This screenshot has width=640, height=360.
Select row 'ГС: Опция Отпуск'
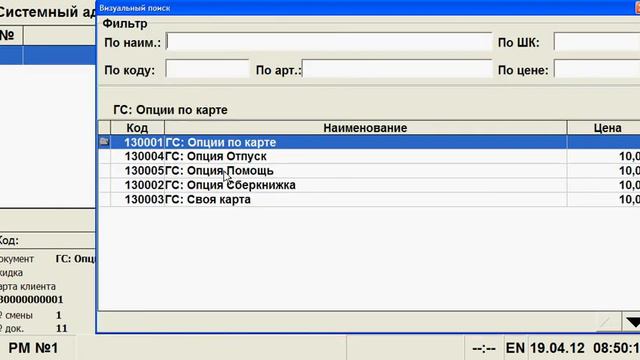[369, 156]
